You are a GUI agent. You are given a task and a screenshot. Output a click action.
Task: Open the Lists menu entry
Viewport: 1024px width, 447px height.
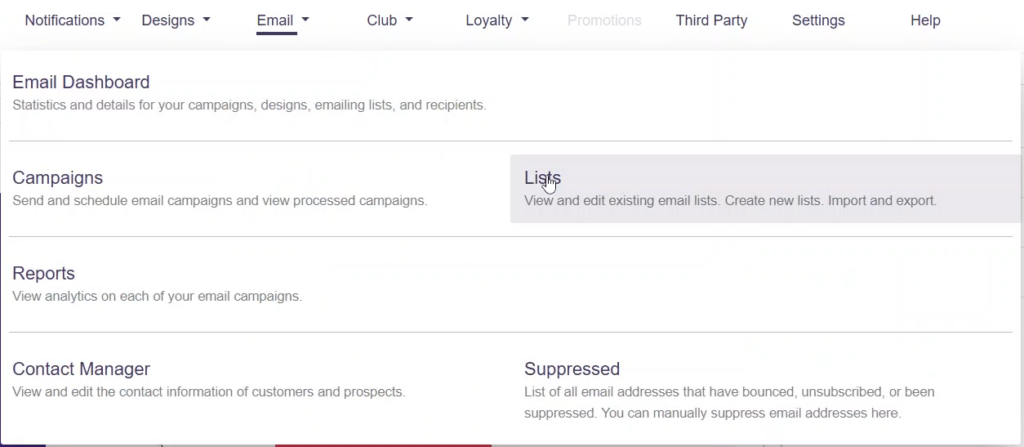[542, 178]
